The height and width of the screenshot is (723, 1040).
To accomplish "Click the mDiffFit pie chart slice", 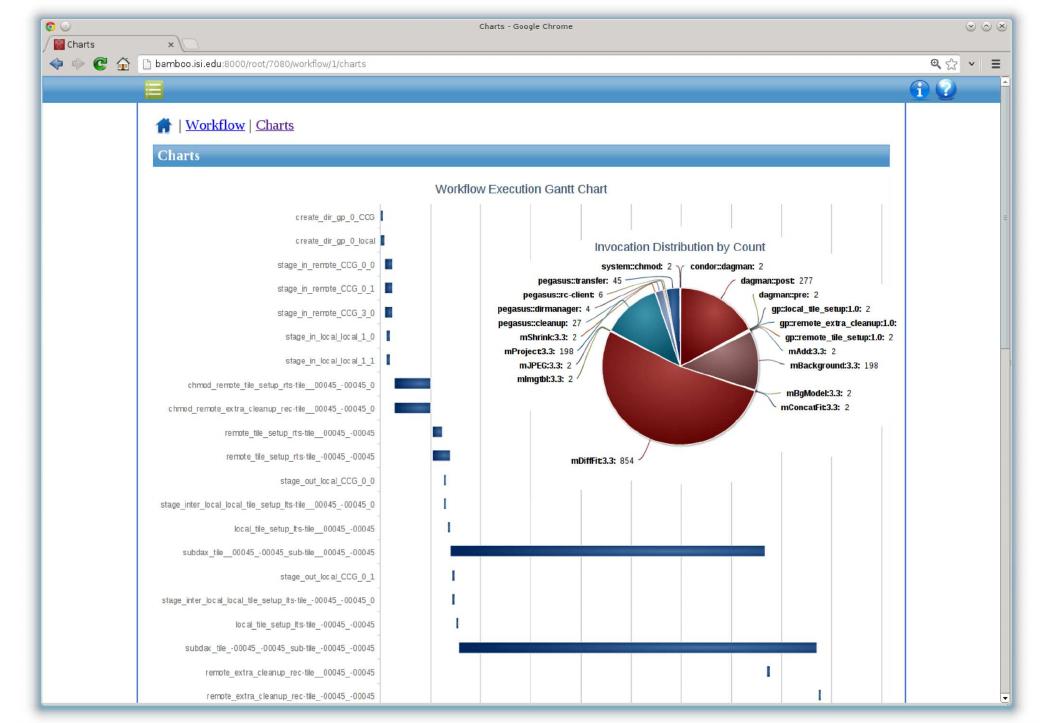I will (x=680, y=410).
